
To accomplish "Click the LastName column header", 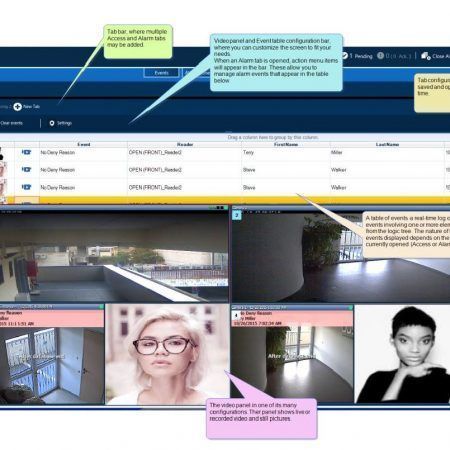I will [387, 144].
